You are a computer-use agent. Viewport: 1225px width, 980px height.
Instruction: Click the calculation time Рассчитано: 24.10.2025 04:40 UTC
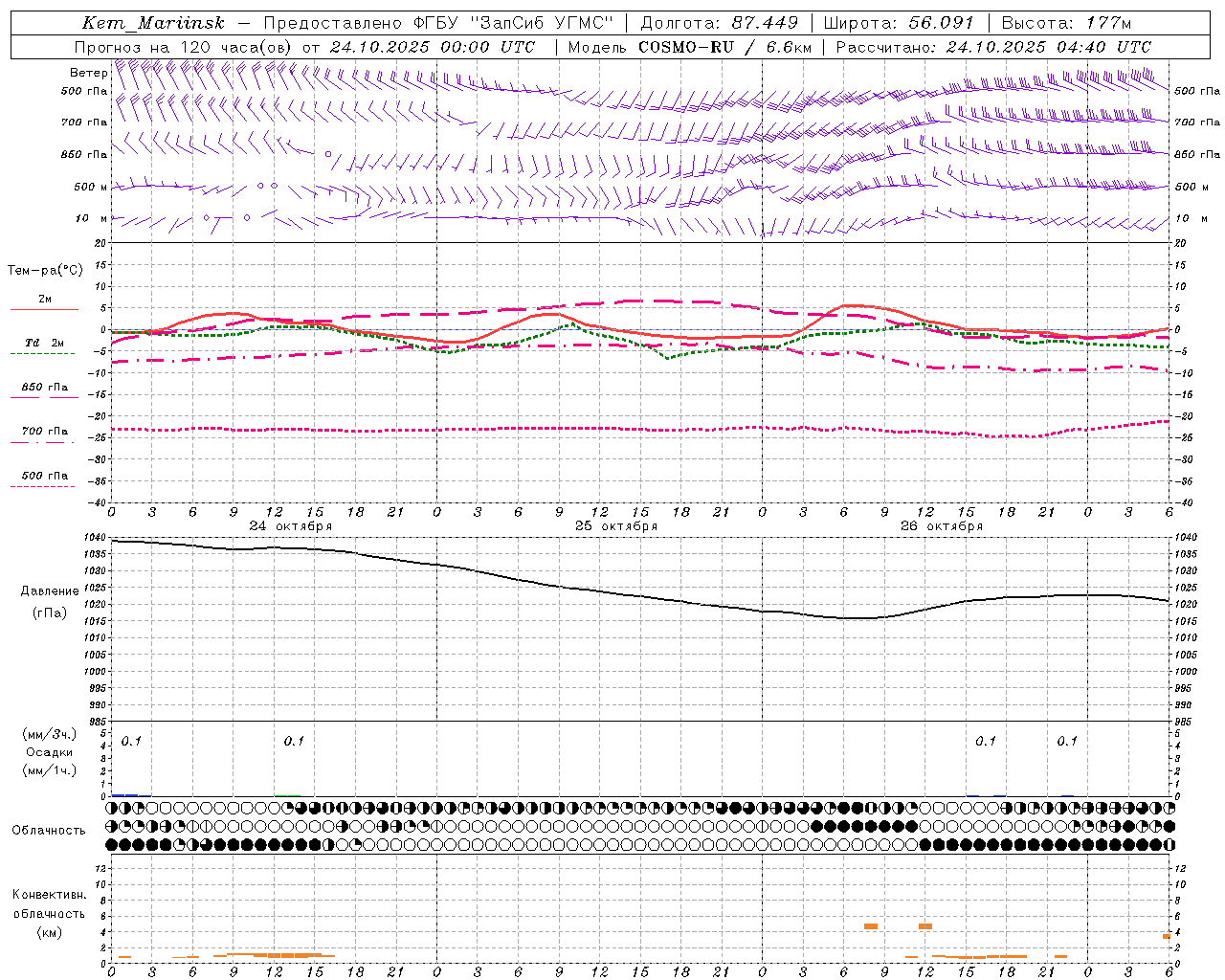[993, 47]
